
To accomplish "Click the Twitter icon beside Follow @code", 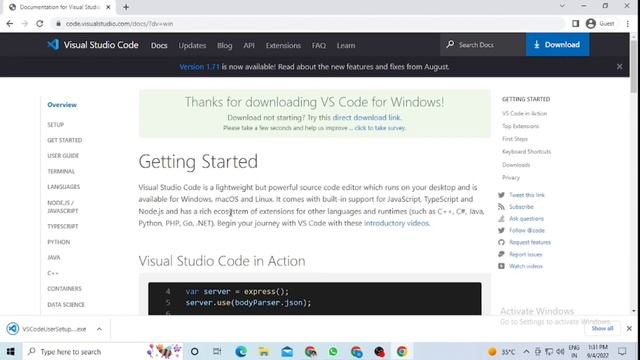I will coord(501,231).
